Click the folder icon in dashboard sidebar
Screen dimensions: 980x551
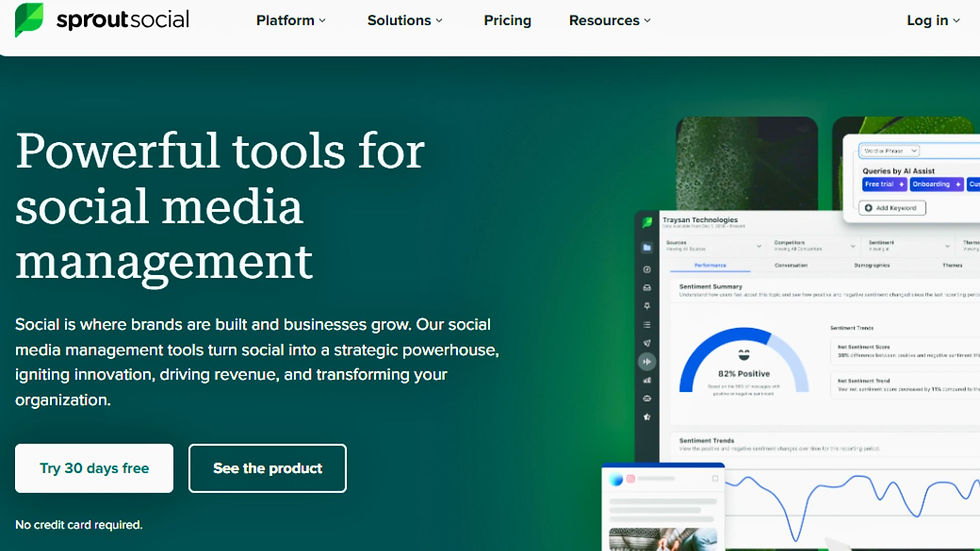(x=647, y=248)
